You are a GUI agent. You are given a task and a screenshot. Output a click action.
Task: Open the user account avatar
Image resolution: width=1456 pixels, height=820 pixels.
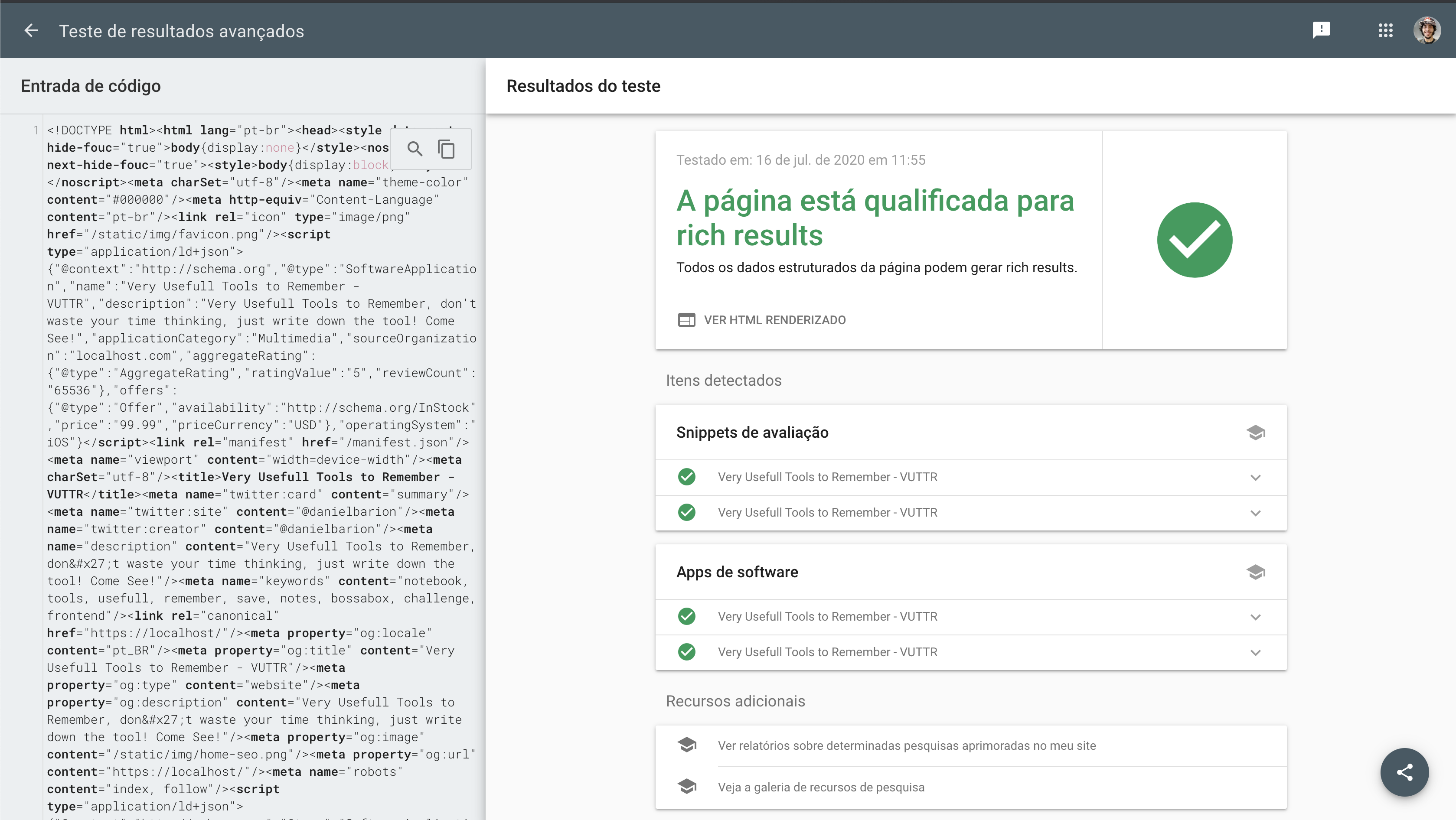1427,30
